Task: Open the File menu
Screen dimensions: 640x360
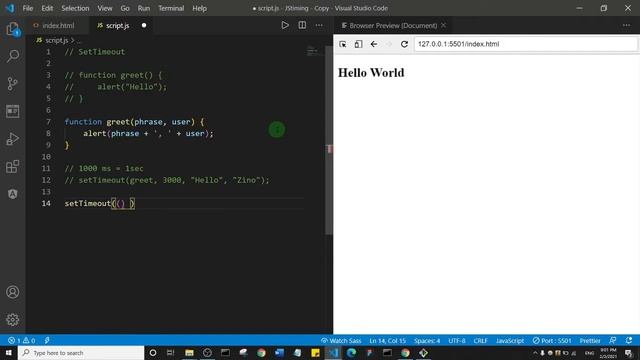Action: [x=28, y=8]
